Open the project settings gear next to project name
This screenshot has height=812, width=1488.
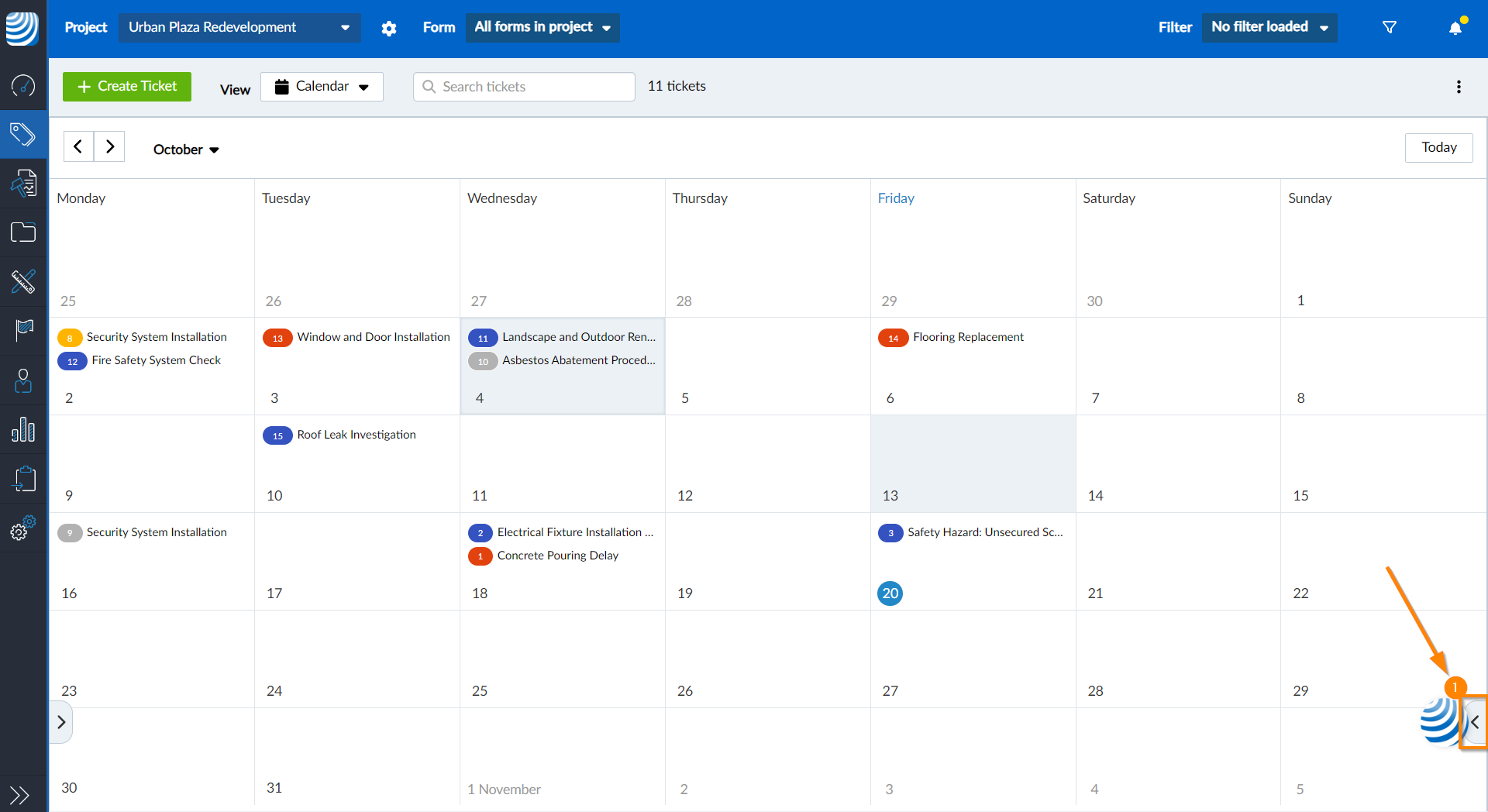coord(389,27)
